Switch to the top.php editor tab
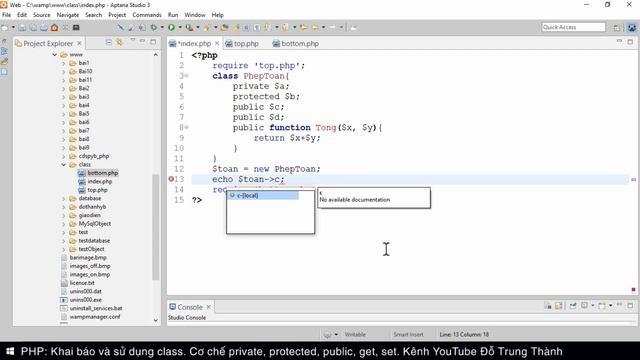Image resolution: width=640 pixels, height=360 pixels. tap(242, 43)
